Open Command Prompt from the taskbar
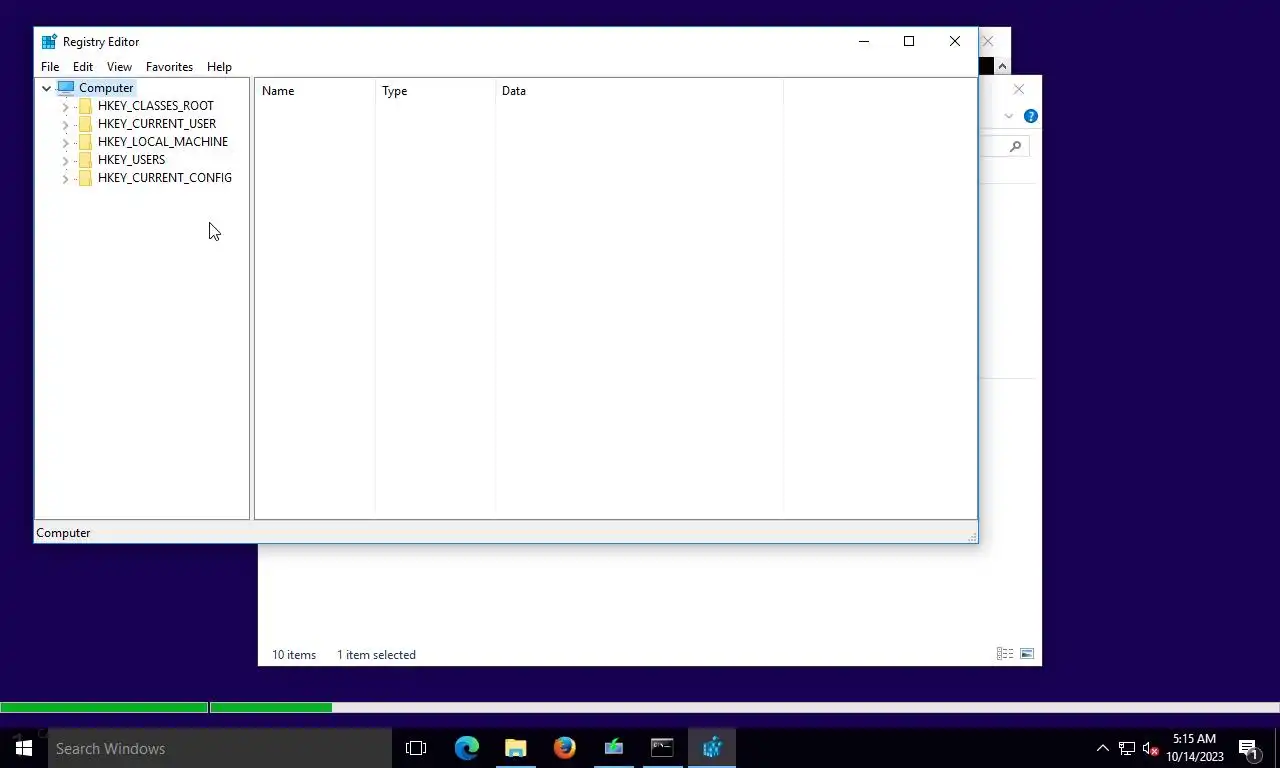The height and width of the screenshot is (768, 1280). pos(662,748)
